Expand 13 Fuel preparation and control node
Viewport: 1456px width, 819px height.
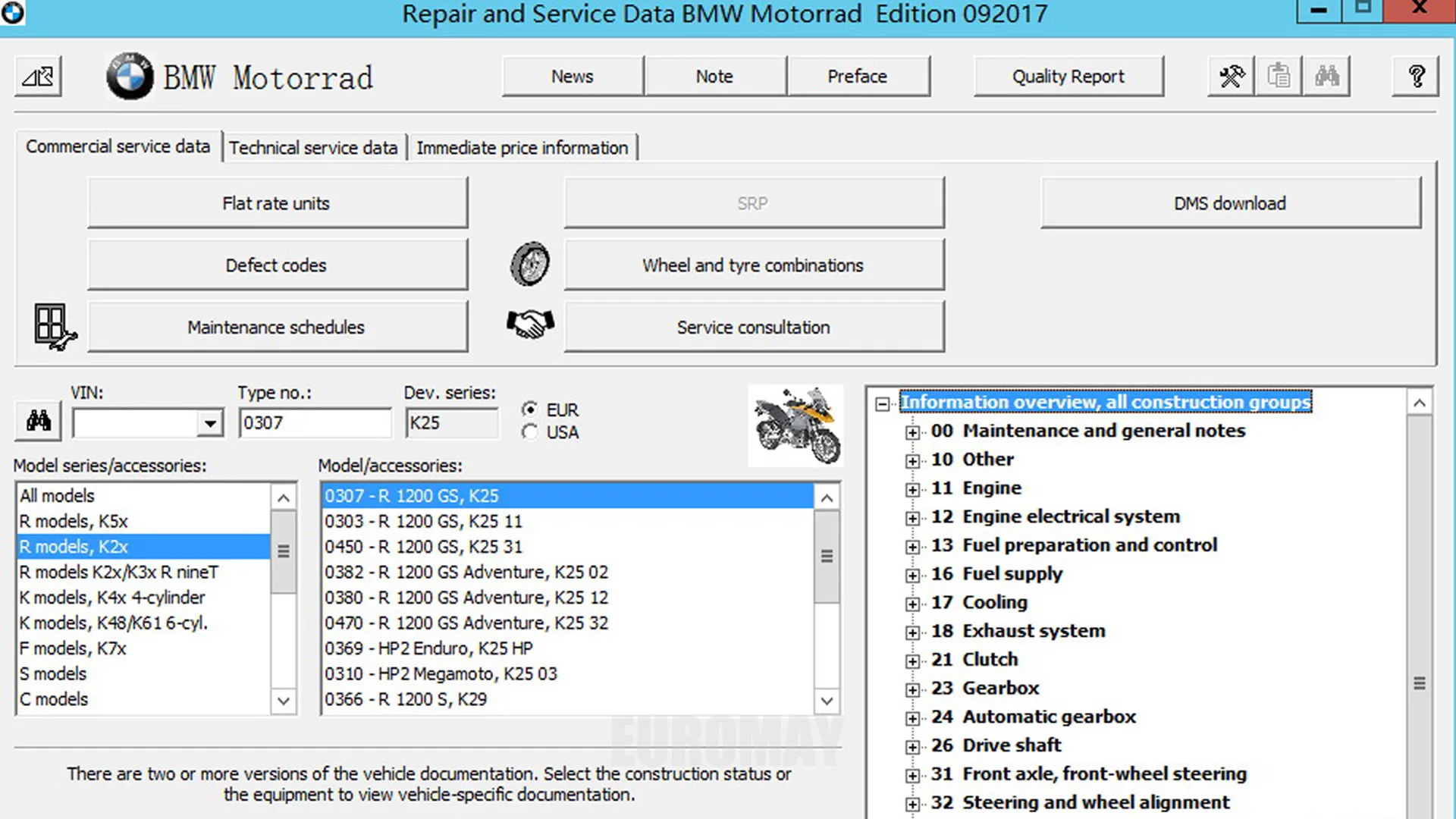click(912, 547)
